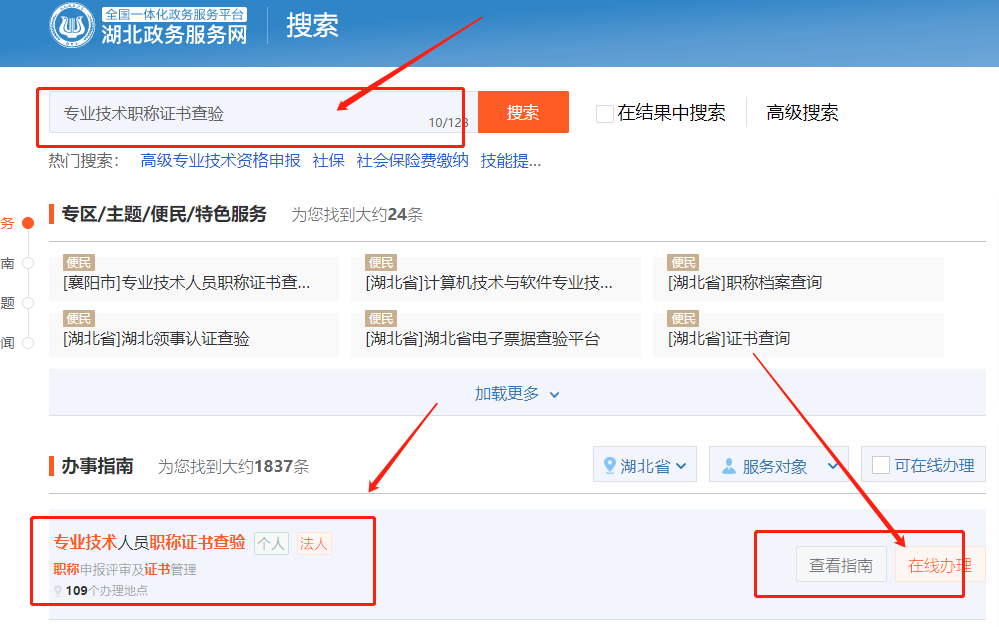This screenshot has height=627, width=999.
Task: Click the 法人 tag on the result
Action: pos(313,544)
